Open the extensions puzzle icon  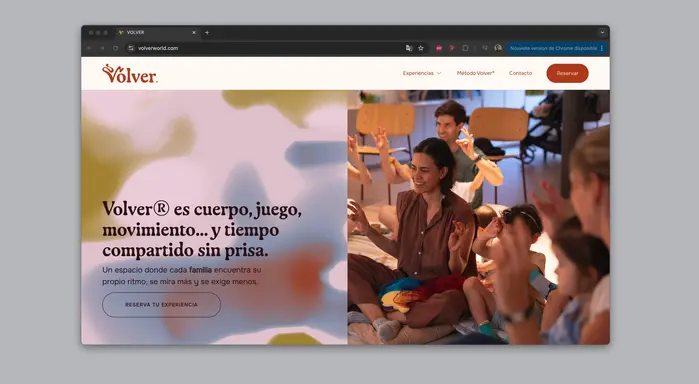(x=465, y=48)
